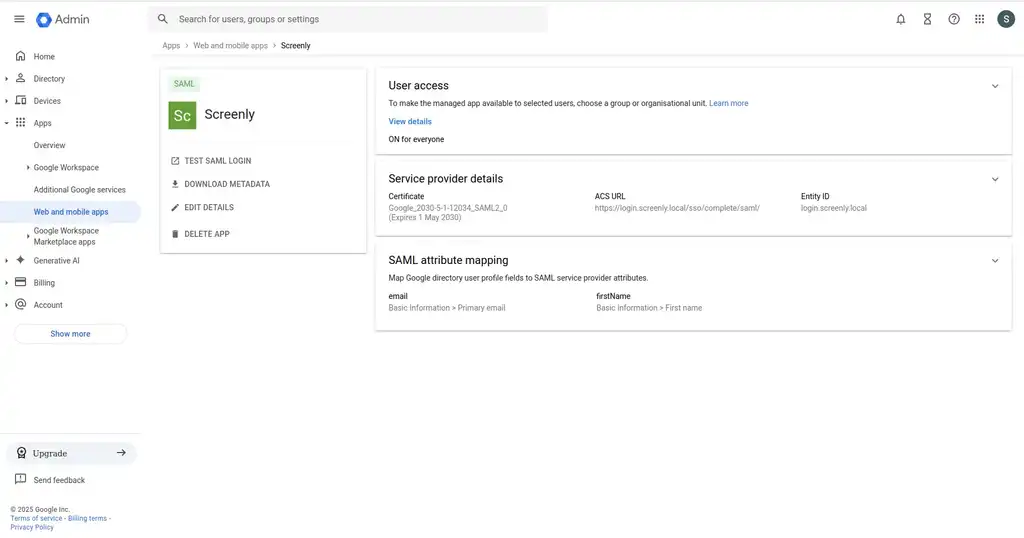Viewport: 1024px width, 538px height.
Task: Click the Send feedback label
Action: click(x=59, y=480)
